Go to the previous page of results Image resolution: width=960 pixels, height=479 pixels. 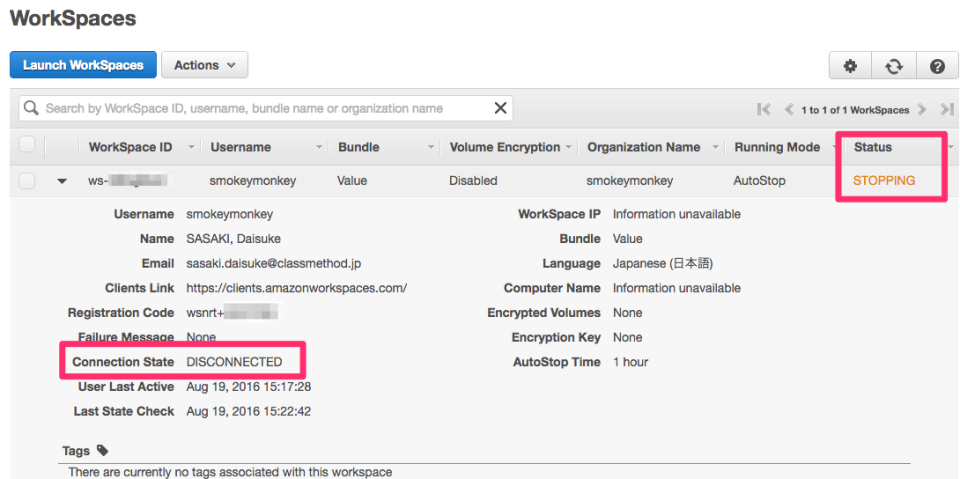[x=789, y=110]
